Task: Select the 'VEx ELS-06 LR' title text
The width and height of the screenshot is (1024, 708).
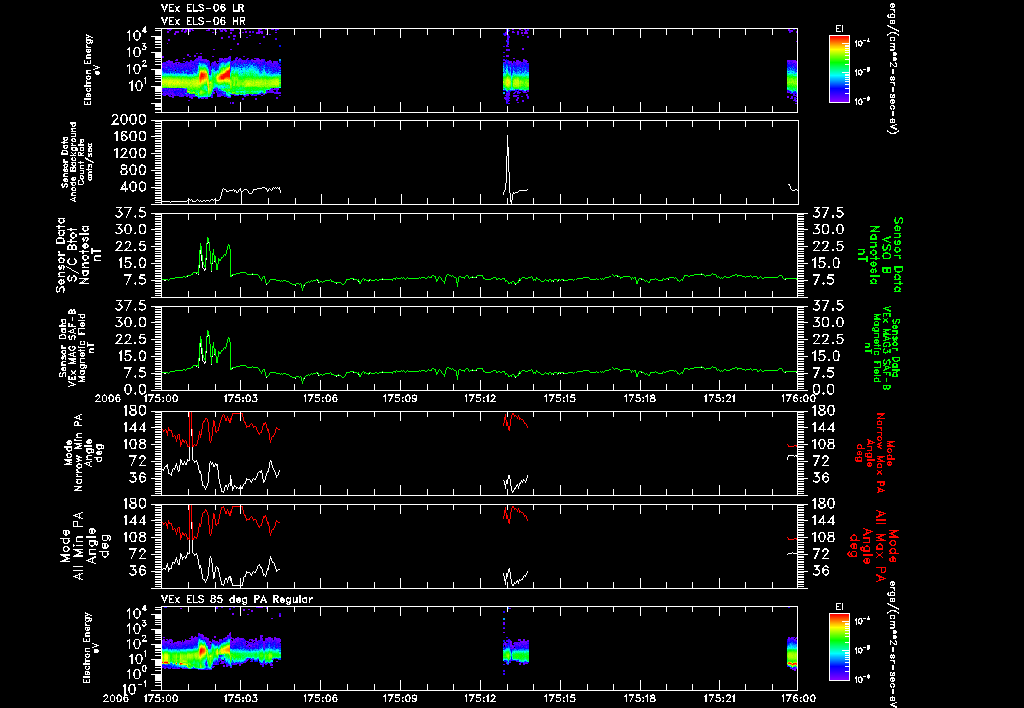Action: pos(202,8)
